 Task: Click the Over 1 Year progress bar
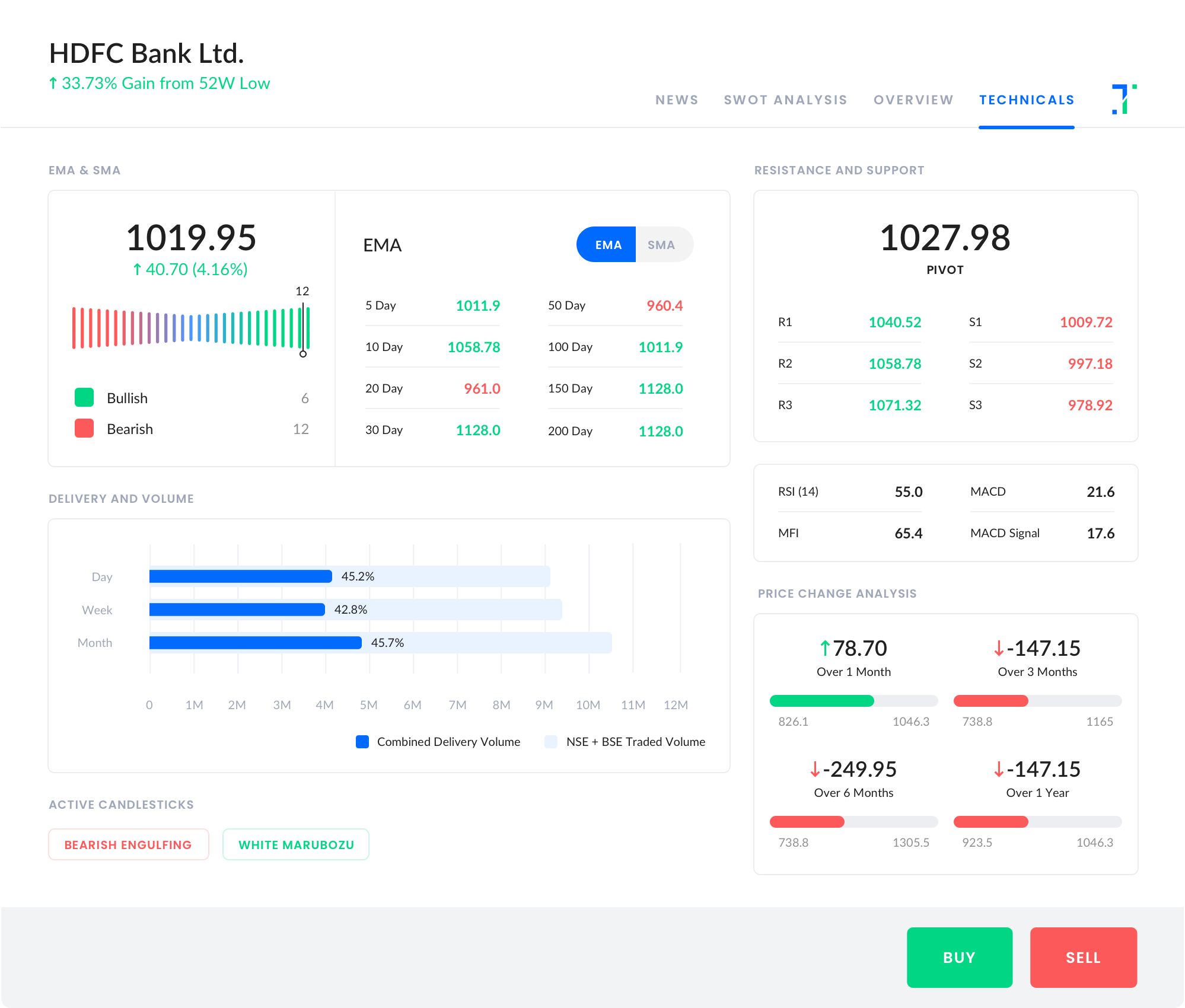(1037, 822)
